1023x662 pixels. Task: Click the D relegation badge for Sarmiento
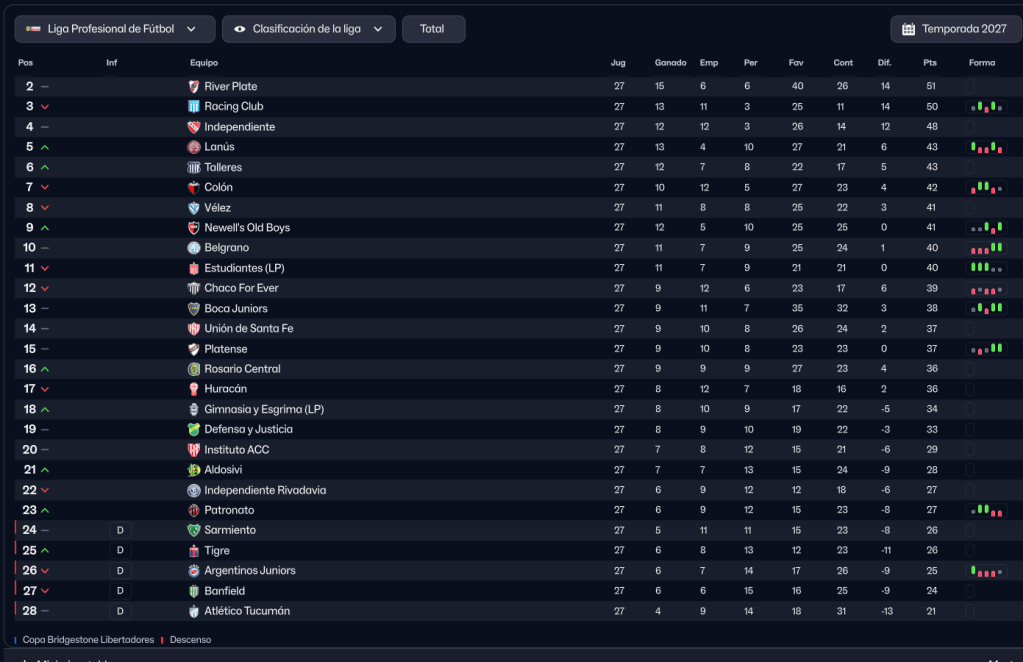click(120, 530)
